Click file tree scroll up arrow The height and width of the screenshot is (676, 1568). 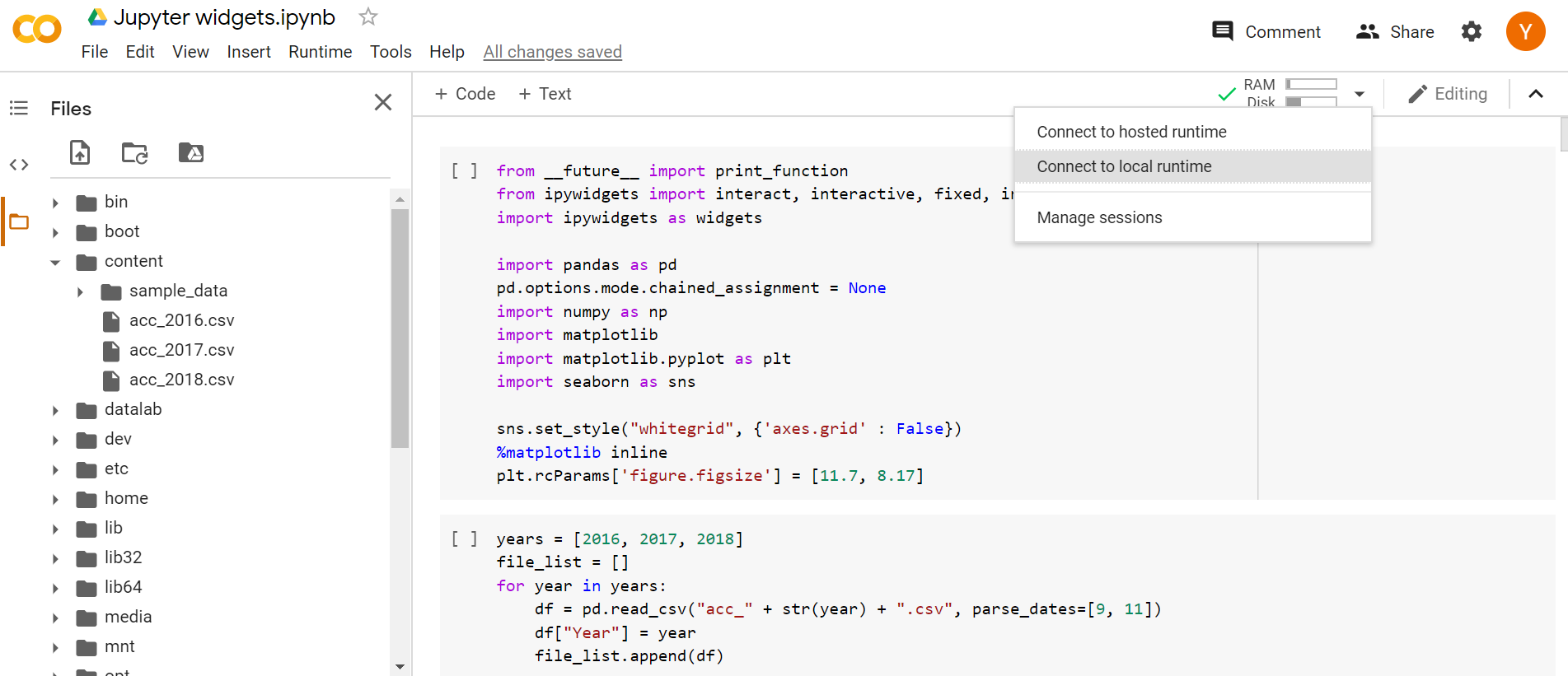400,199
